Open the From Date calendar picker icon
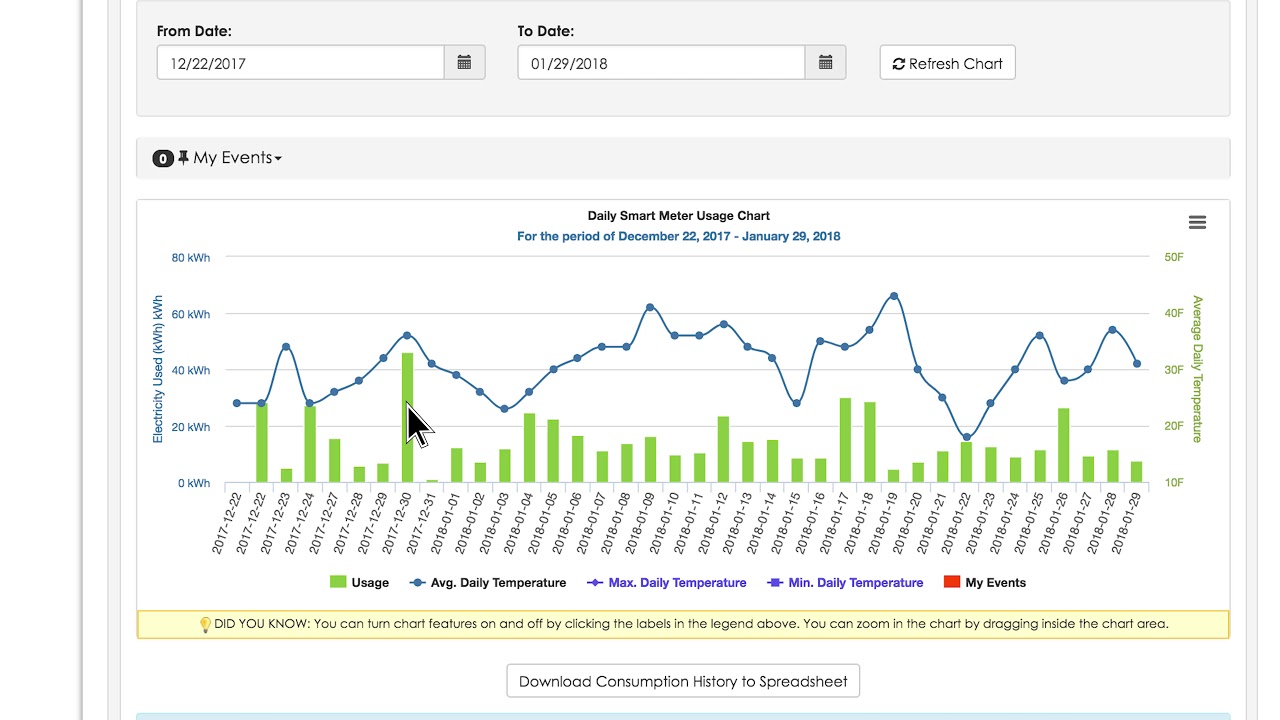The image size is (1280, 720). click(464, 63)
